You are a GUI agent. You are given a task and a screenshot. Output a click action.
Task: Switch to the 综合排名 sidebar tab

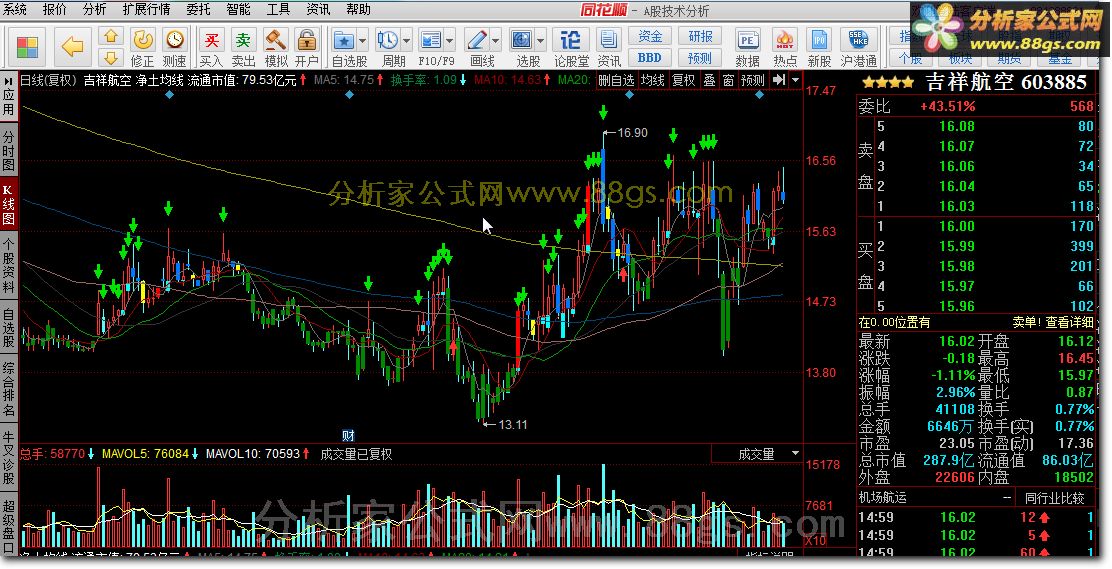pyautogui.click(x=9, y=390)
